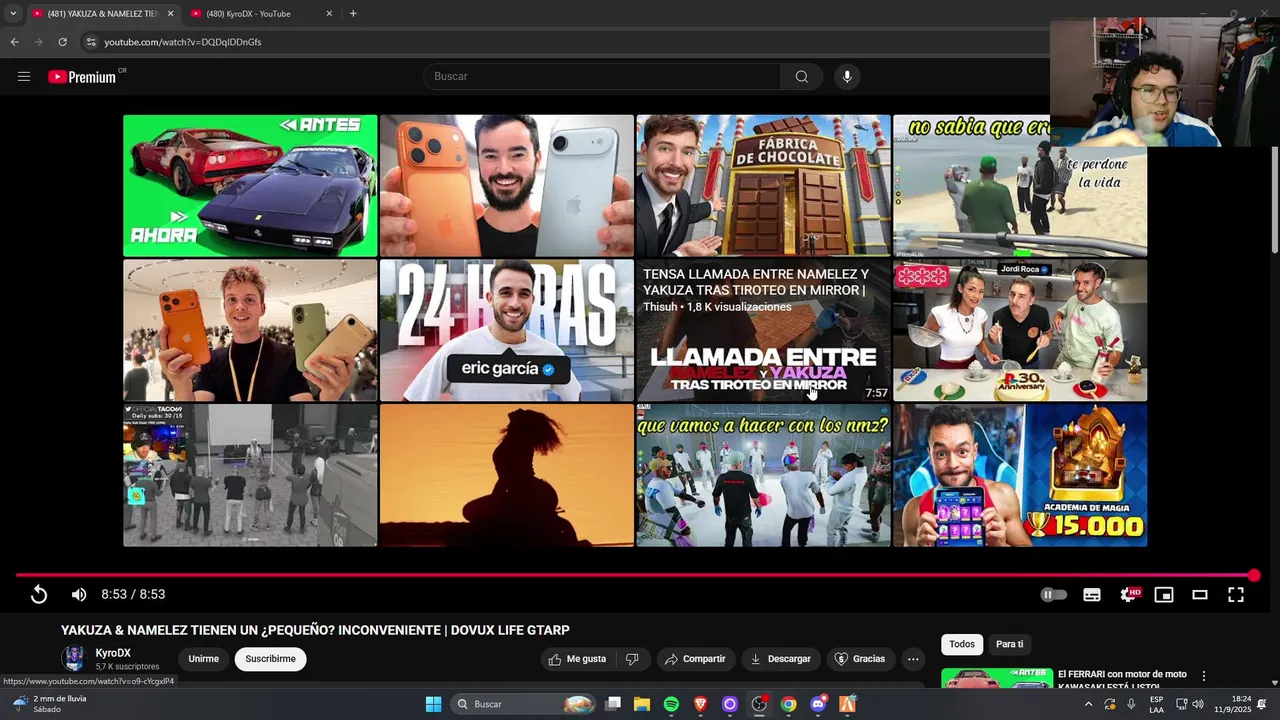The width and height of the screenshot is (1280, 720).
Task: Show hidden system tray icons
Action: pyautogui.click(x=1088, y=704)
